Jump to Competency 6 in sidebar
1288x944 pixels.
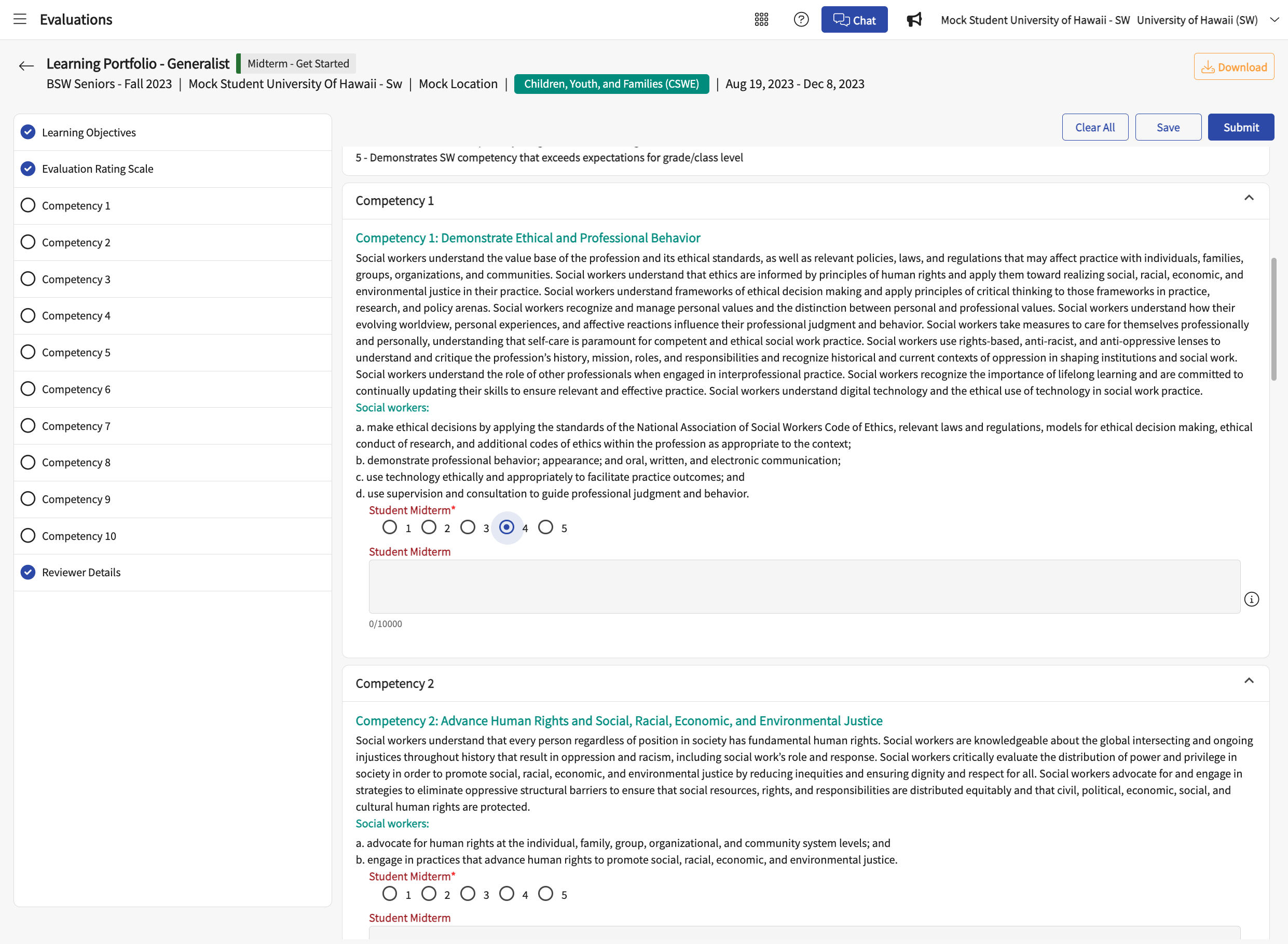(x=173, y=389)
